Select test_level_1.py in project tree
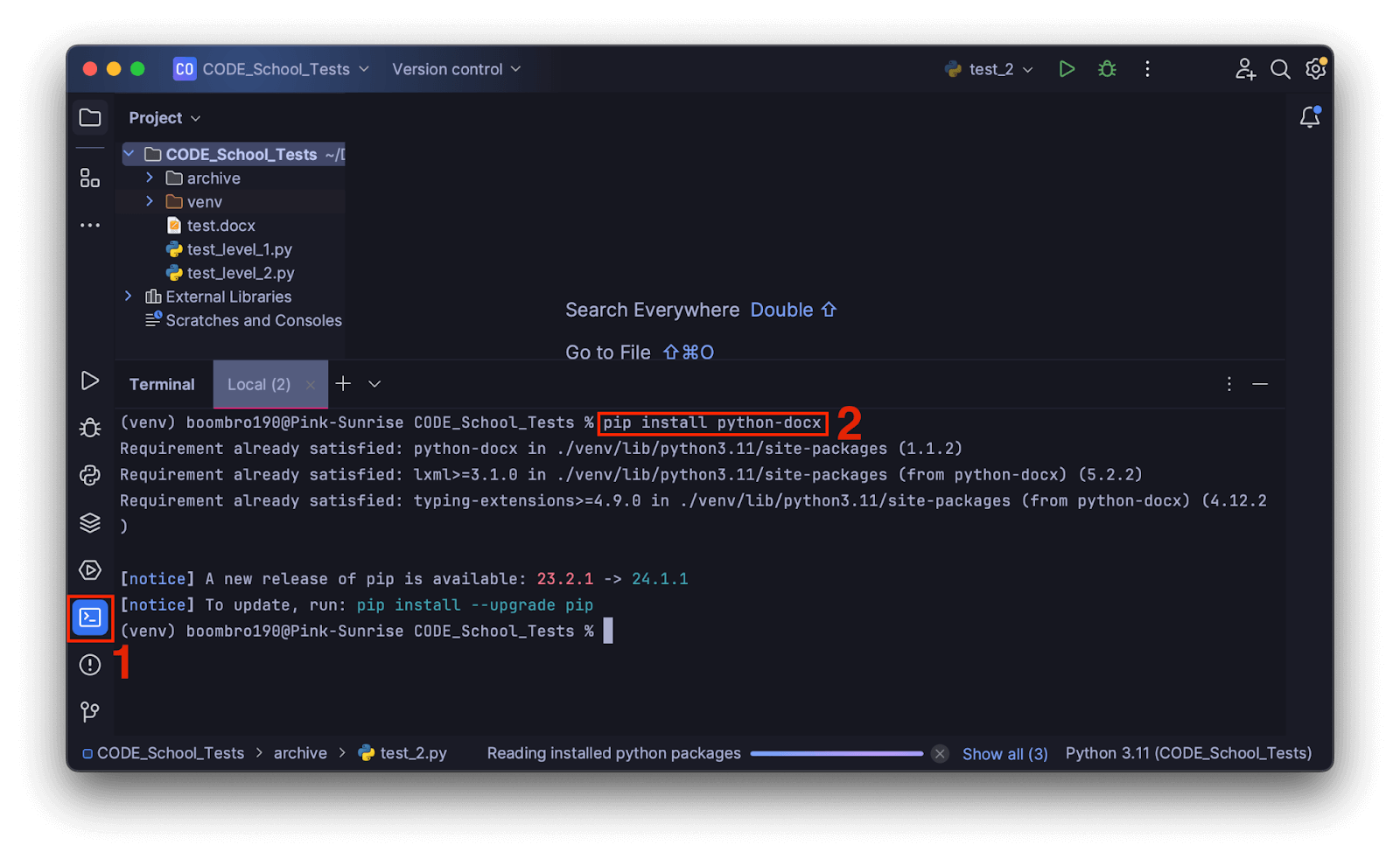Viewport: 1400px width, 859px height. click(x=239, y=249)
